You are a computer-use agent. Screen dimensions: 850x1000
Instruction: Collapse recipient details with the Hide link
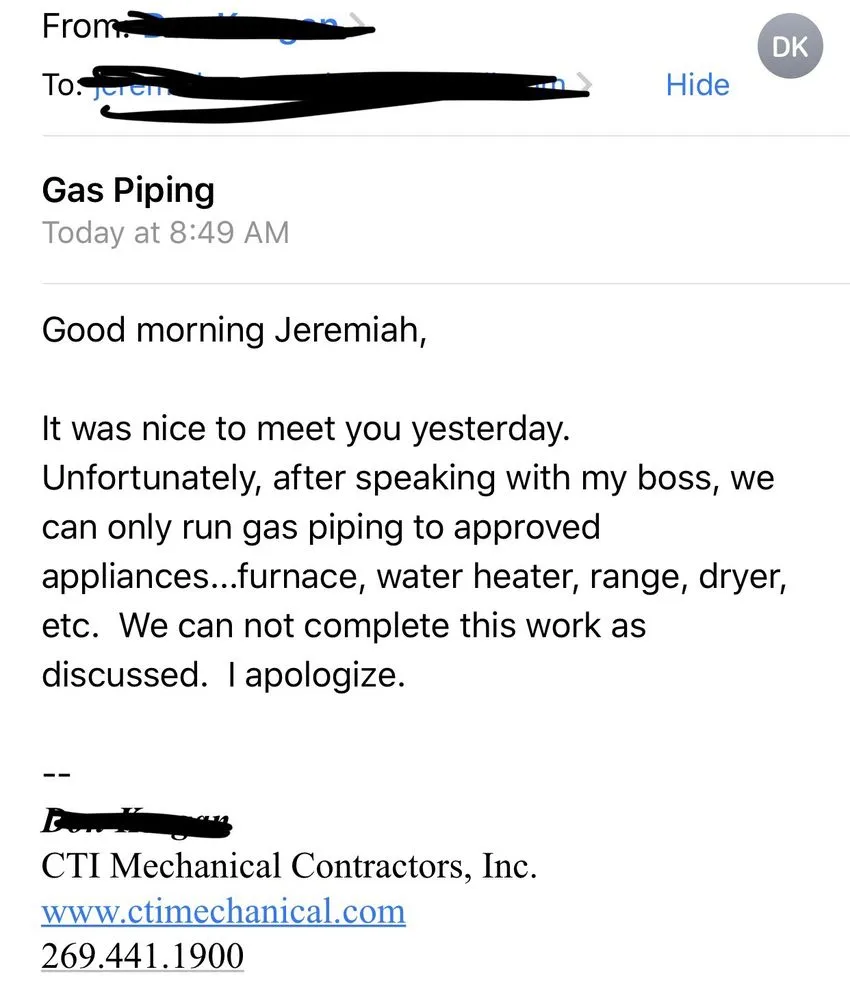[x=697, y=85]
